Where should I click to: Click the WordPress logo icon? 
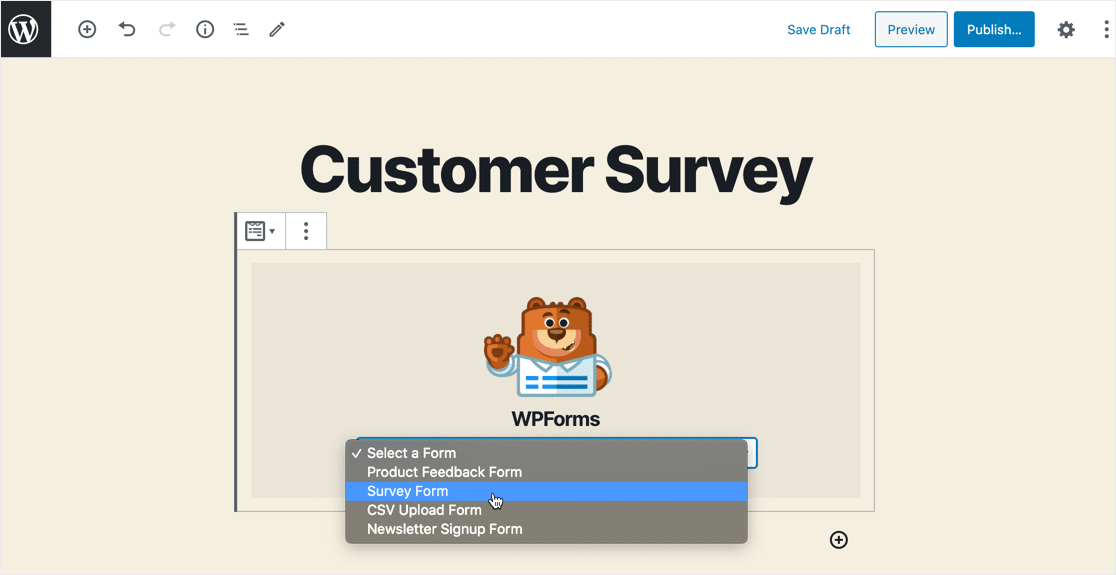pos(26,29)
